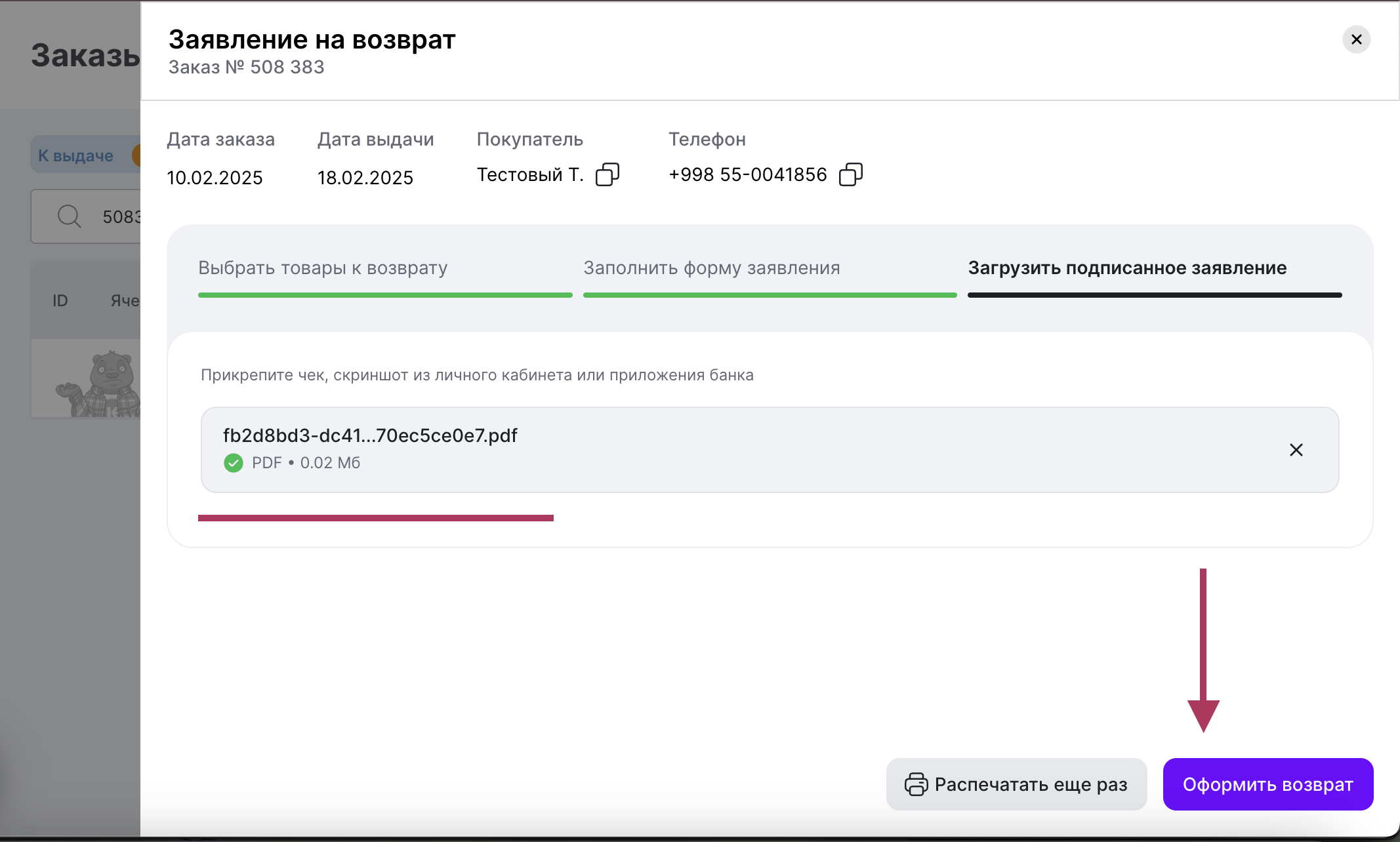Select 'Загрузить подписанное заявление' step

1127,268
